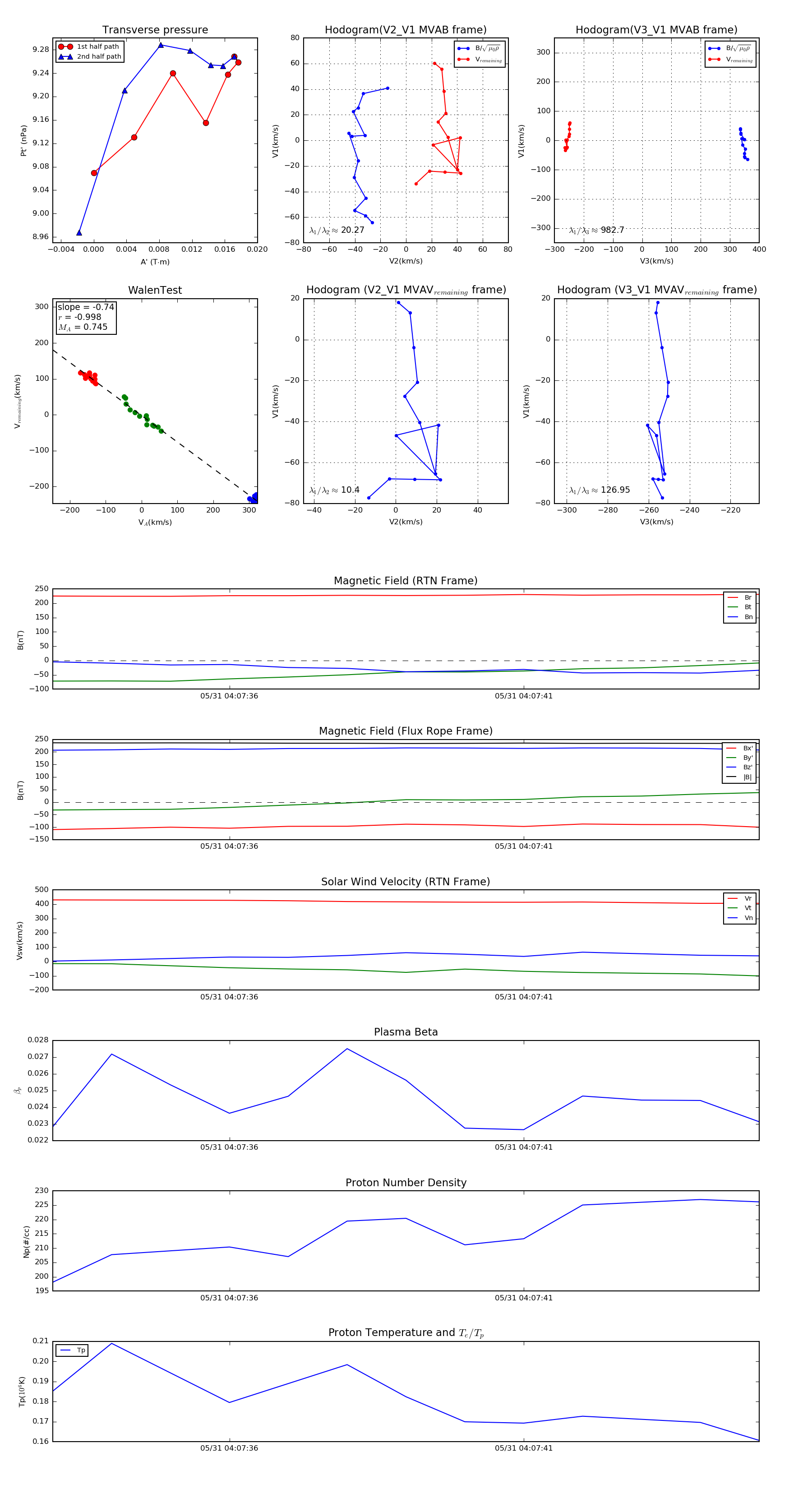Click the Magnetic Field (Flux Rope Frame) title
The height and width of the screenshot is (1489, 812).
(406, 731)
